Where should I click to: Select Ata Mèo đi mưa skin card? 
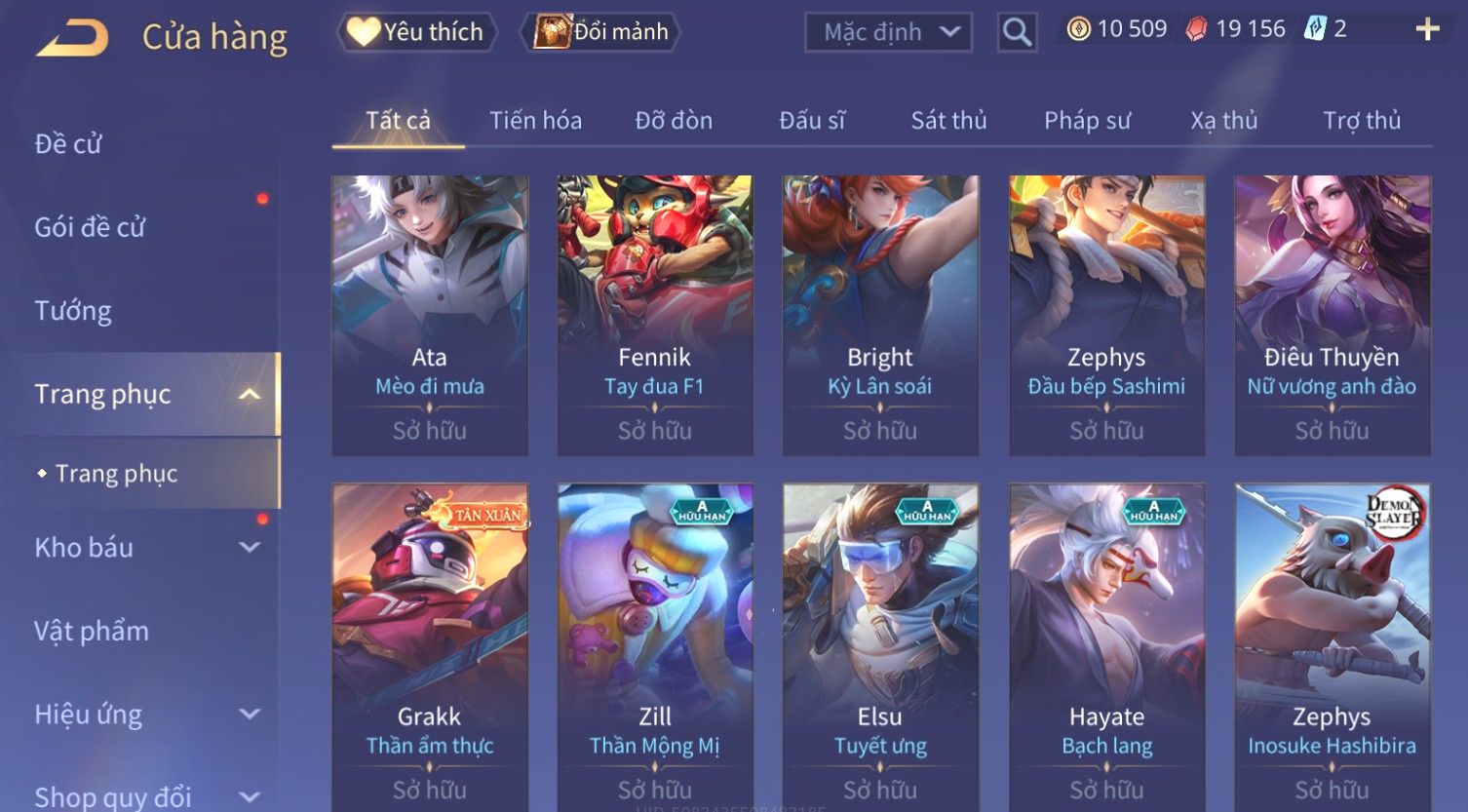(x=430, y=316)
